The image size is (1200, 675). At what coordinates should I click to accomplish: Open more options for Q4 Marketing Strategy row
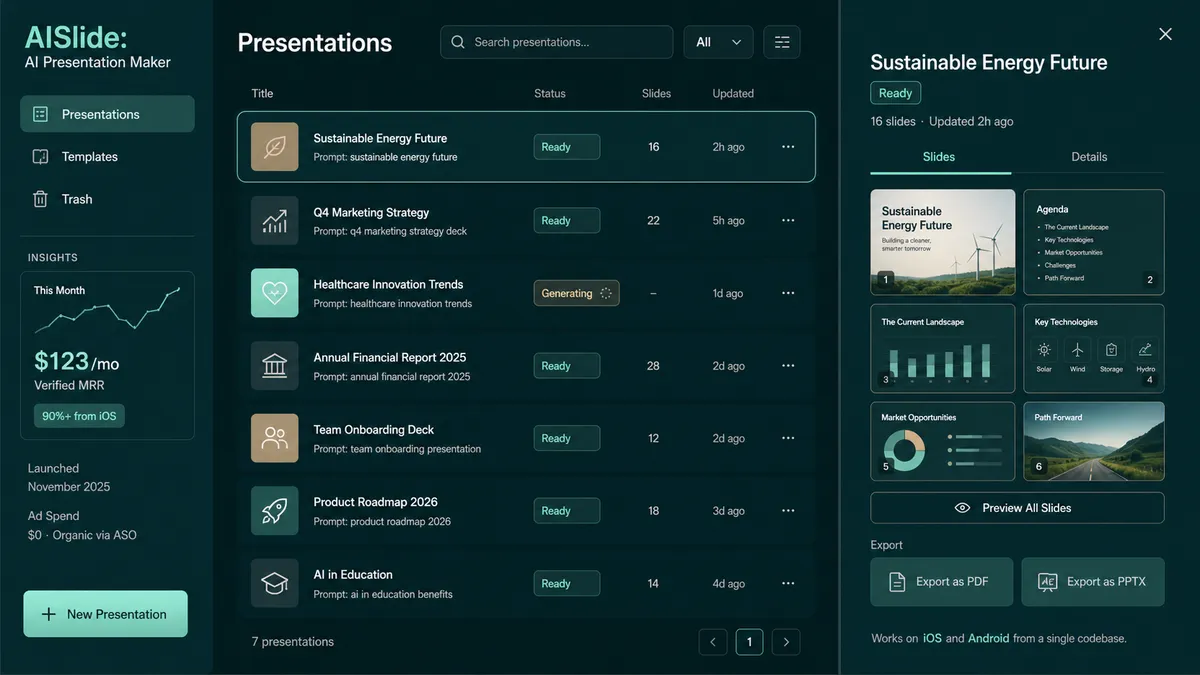tap(788, 221)
